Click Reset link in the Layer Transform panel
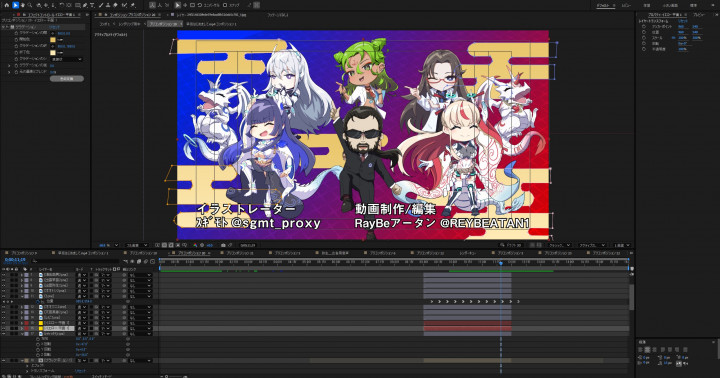Image resolution: width=720 pixels, height=378 pixels. coord(683,21)
